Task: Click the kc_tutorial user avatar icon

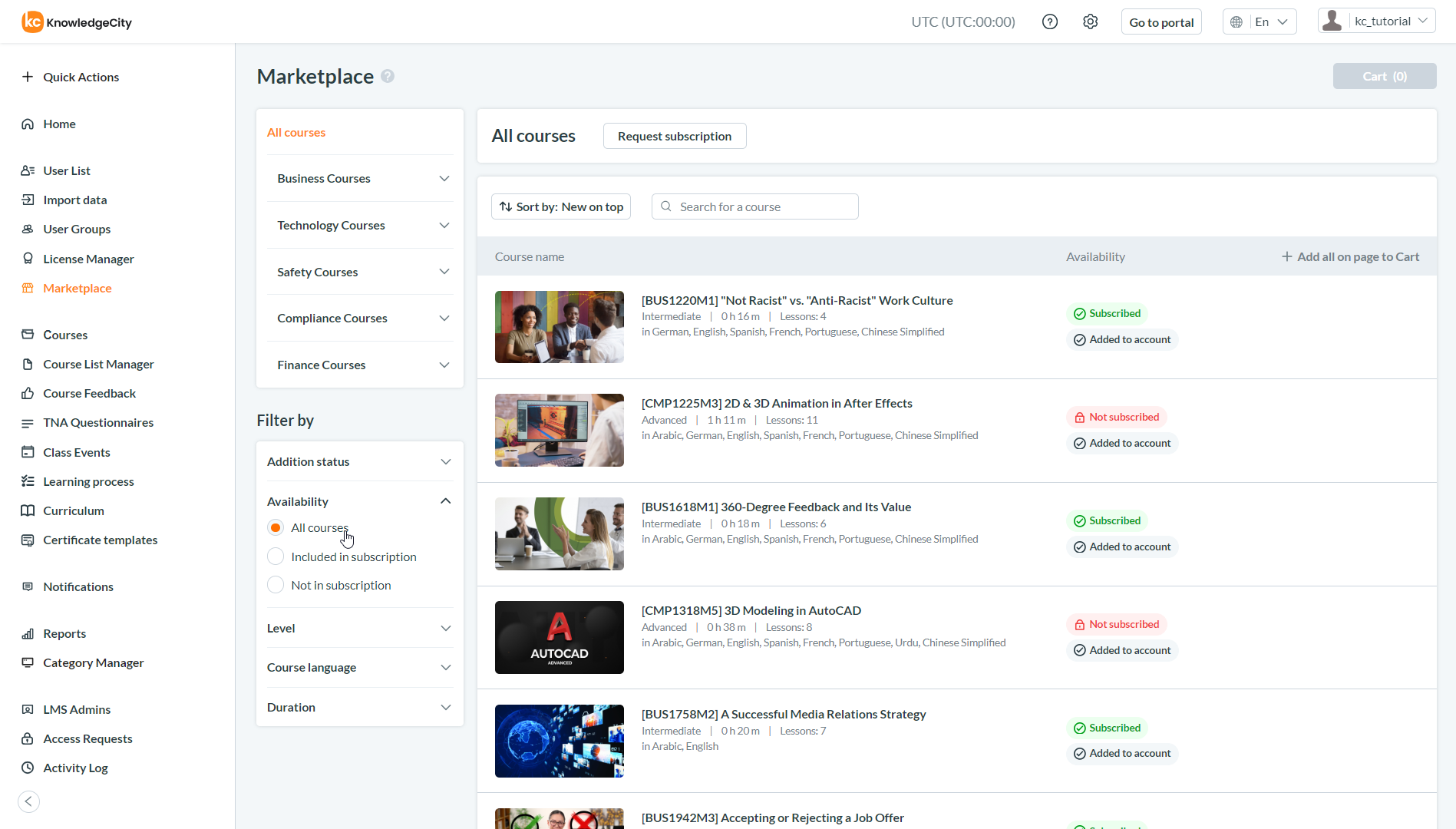Action: click(1332, 21)
